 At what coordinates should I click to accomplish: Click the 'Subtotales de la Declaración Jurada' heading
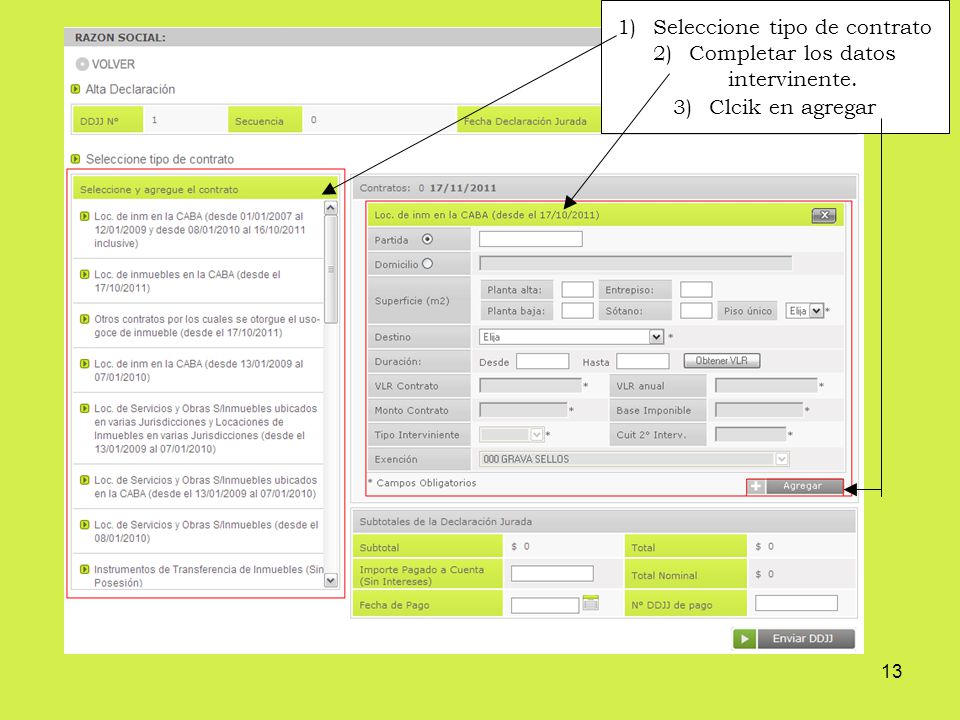446,522
